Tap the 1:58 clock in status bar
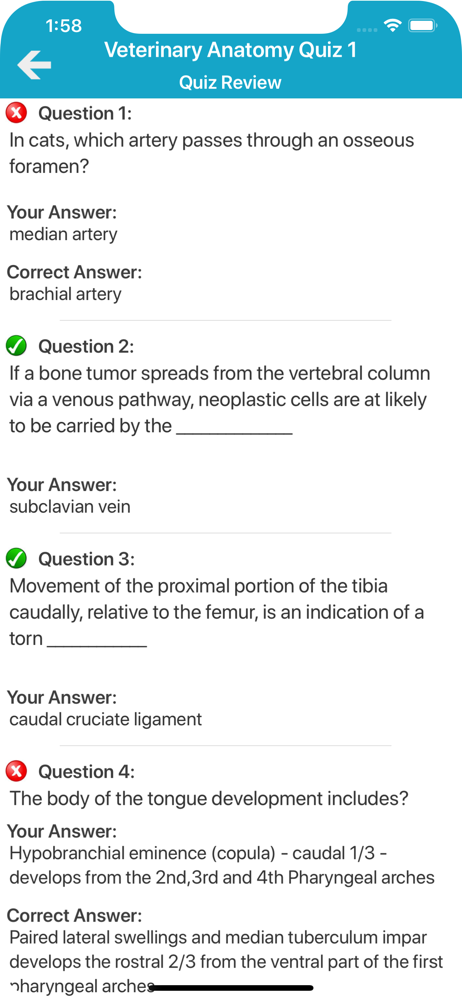Image resolution: width=462 pixels, height=1000 pixels. coord(64,26)
